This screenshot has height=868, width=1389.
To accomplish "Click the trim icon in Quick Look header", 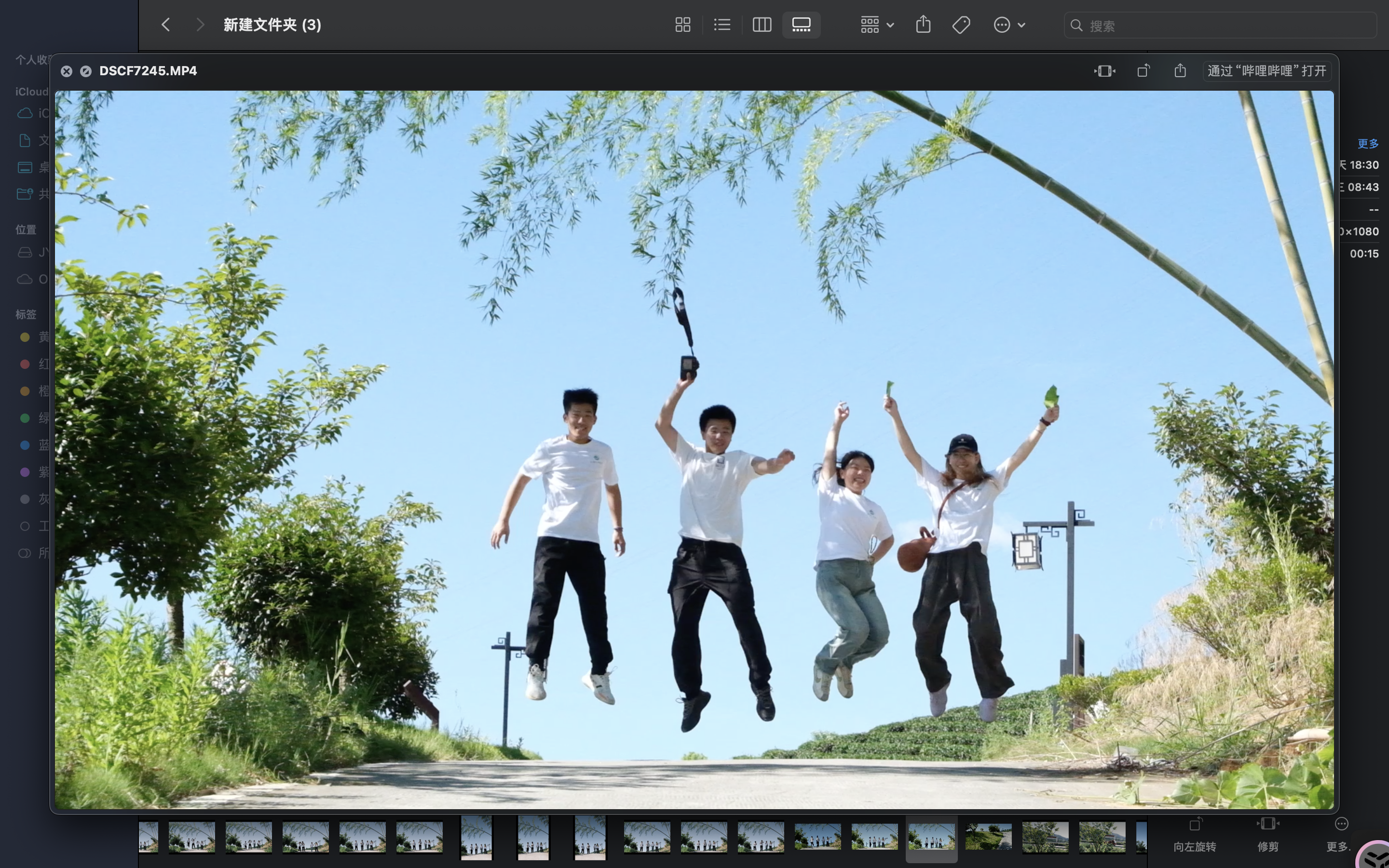I will 1104,70.
